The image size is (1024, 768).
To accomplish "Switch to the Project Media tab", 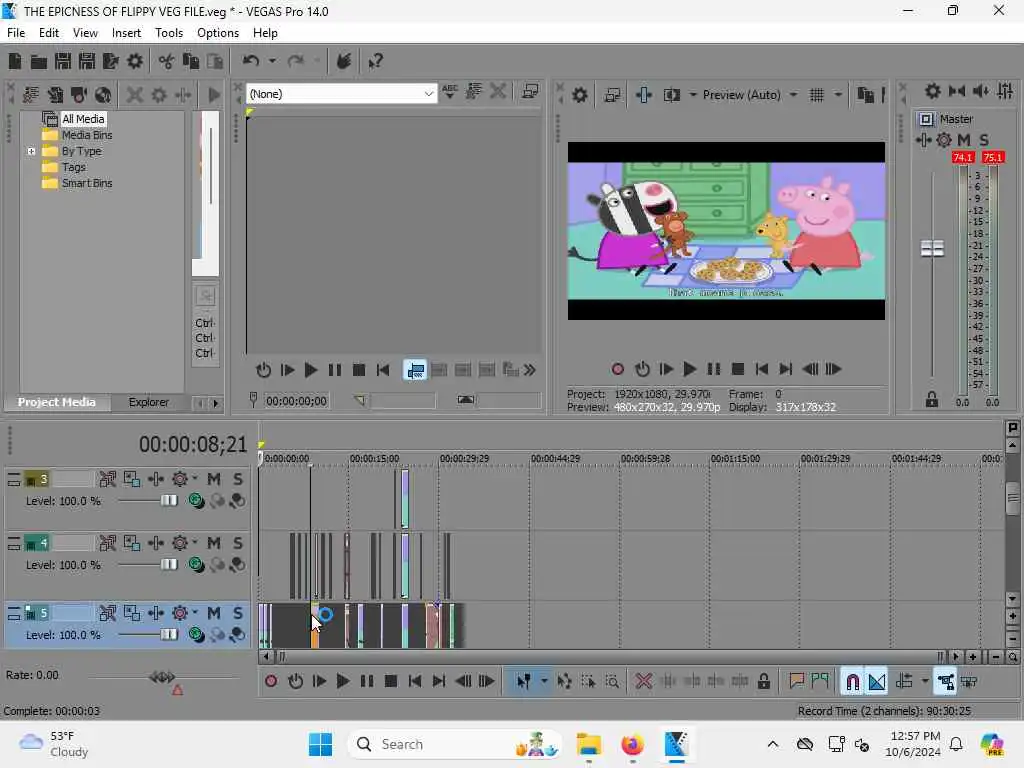I will pyautogui.click(x=56, y=402).
